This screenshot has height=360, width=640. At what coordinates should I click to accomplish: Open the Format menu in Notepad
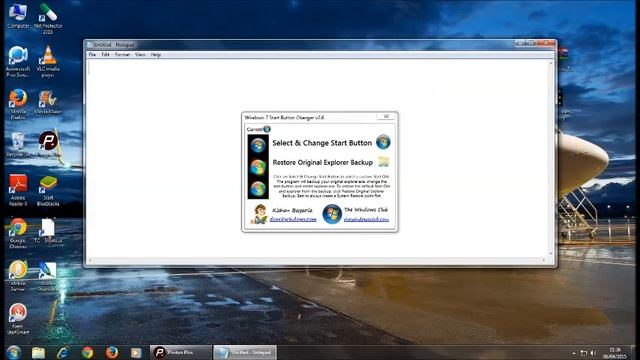122,54
